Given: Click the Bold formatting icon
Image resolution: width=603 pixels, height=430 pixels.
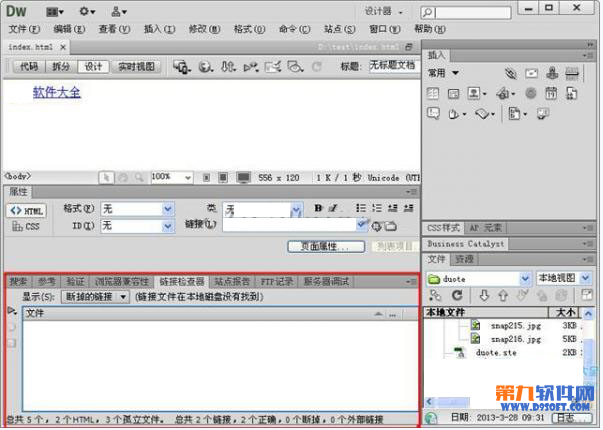Looking at the screenshot, I should click(x=318, y=209).
